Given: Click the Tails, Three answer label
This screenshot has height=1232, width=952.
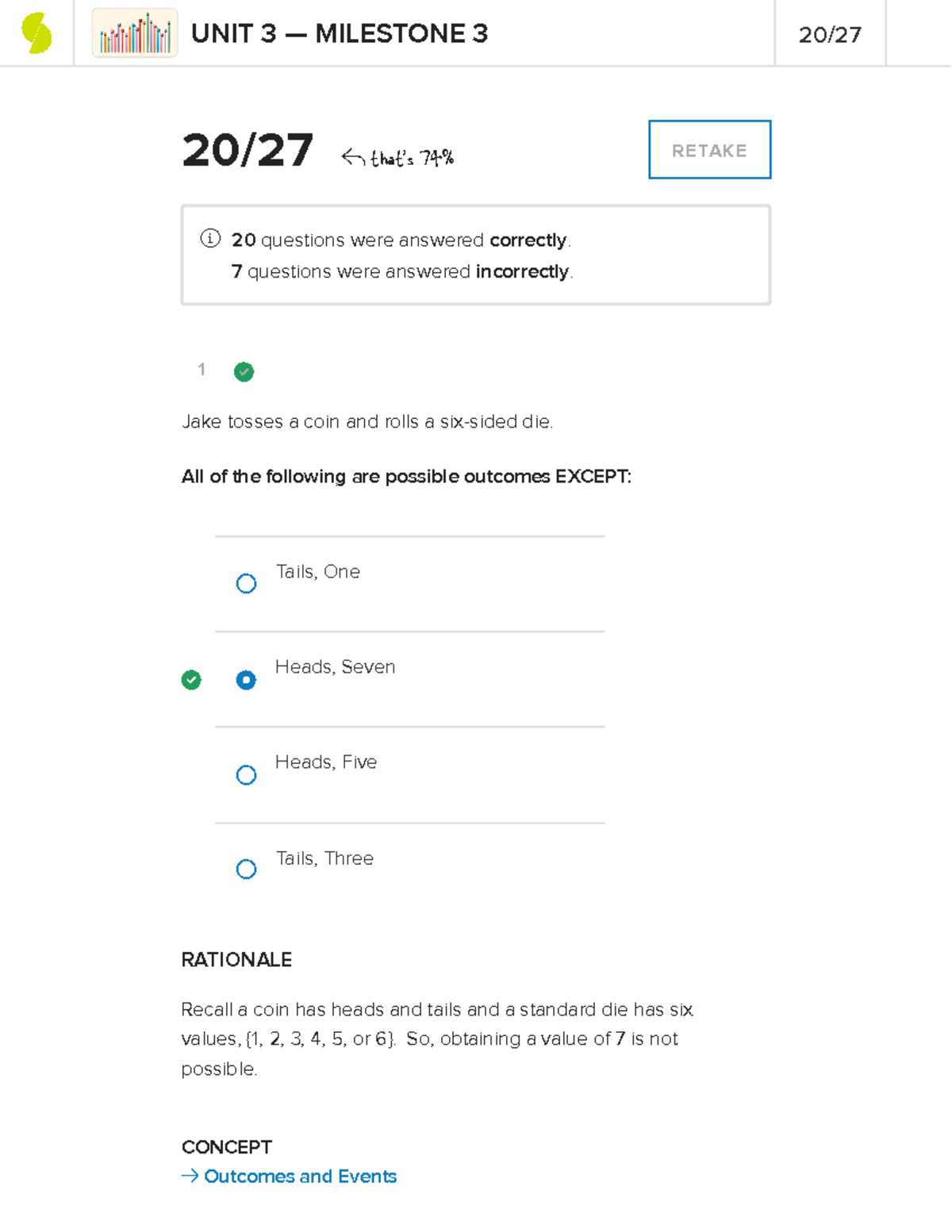Looking at the screenshot, I should coord(324,858).
